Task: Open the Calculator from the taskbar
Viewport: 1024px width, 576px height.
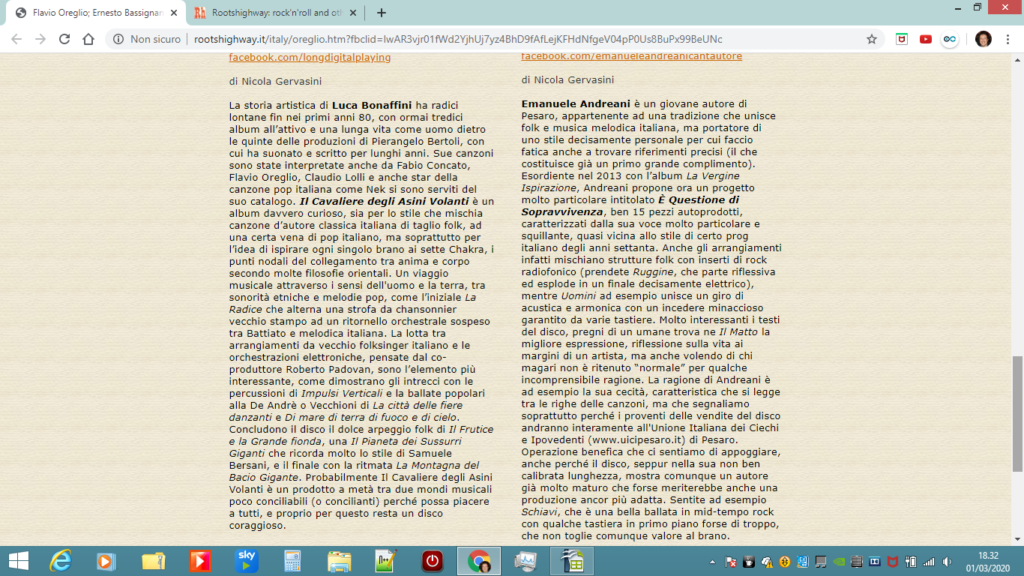Action: [293, 561]
